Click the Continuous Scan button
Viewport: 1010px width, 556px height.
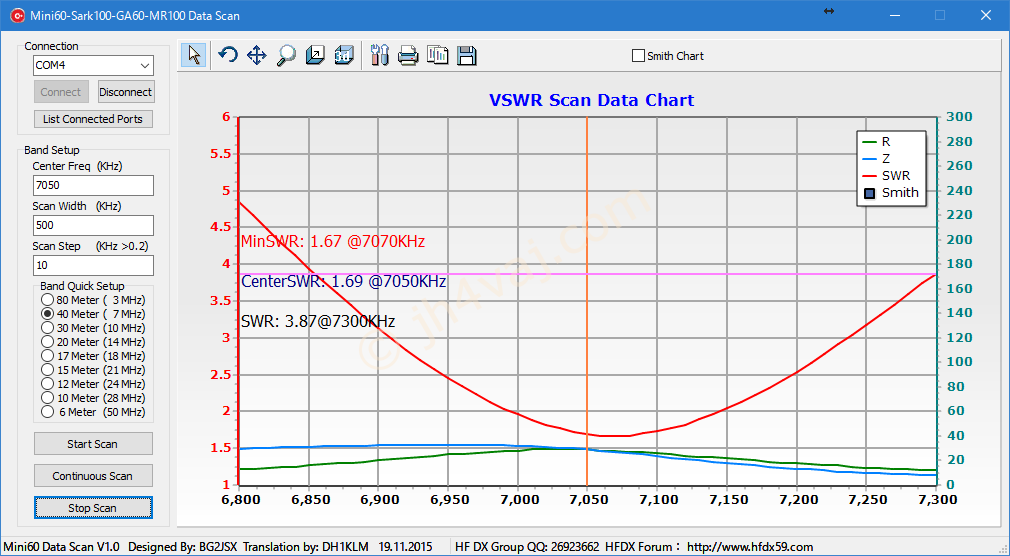tap(93, 476)
